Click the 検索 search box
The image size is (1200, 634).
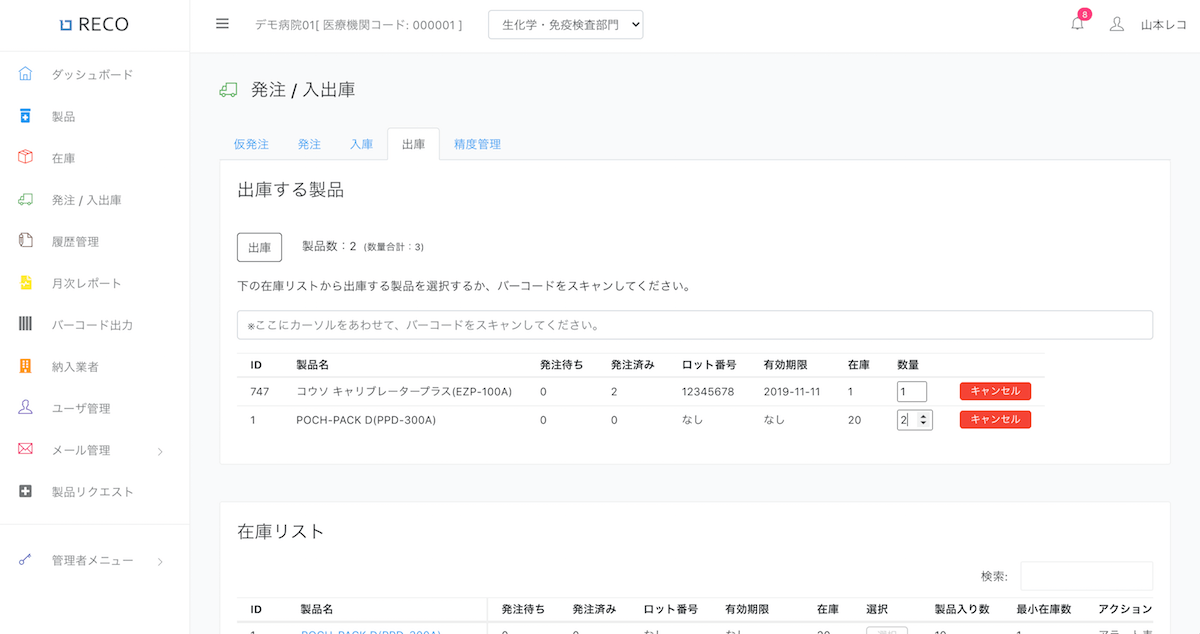click(1086, 576)
